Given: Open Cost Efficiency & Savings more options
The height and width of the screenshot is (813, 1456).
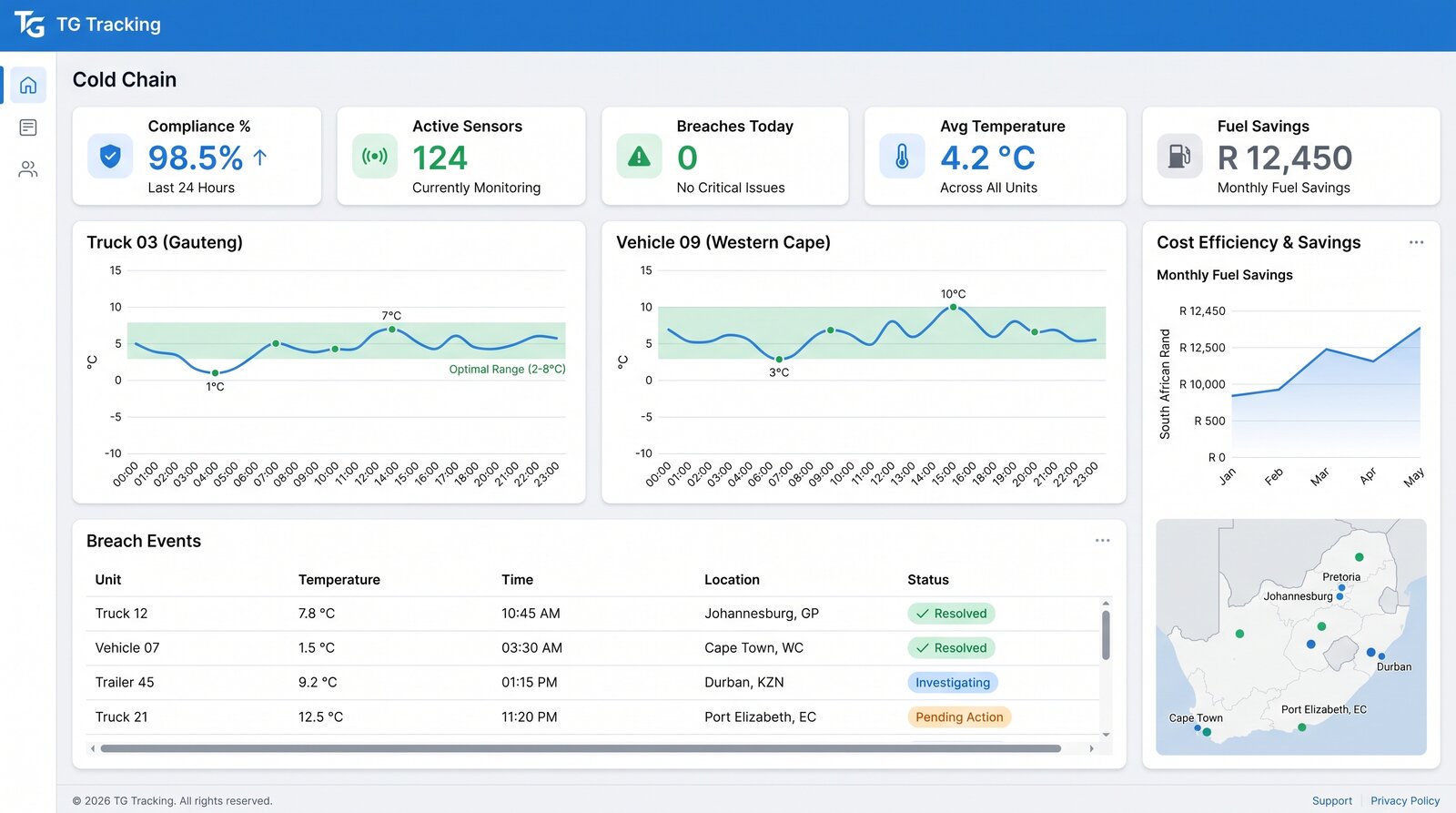Looking at the screenshot, I should tap(1416, 242).
